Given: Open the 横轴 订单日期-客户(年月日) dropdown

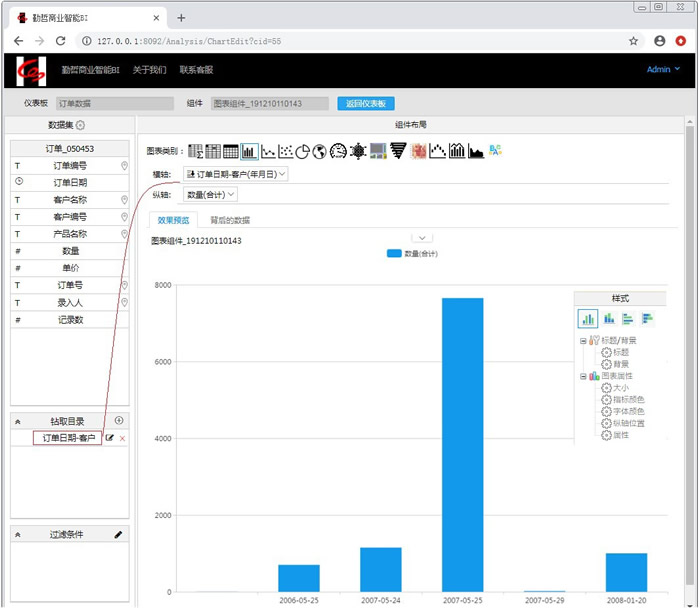Looking at the screenshot, I should [236, 174].
